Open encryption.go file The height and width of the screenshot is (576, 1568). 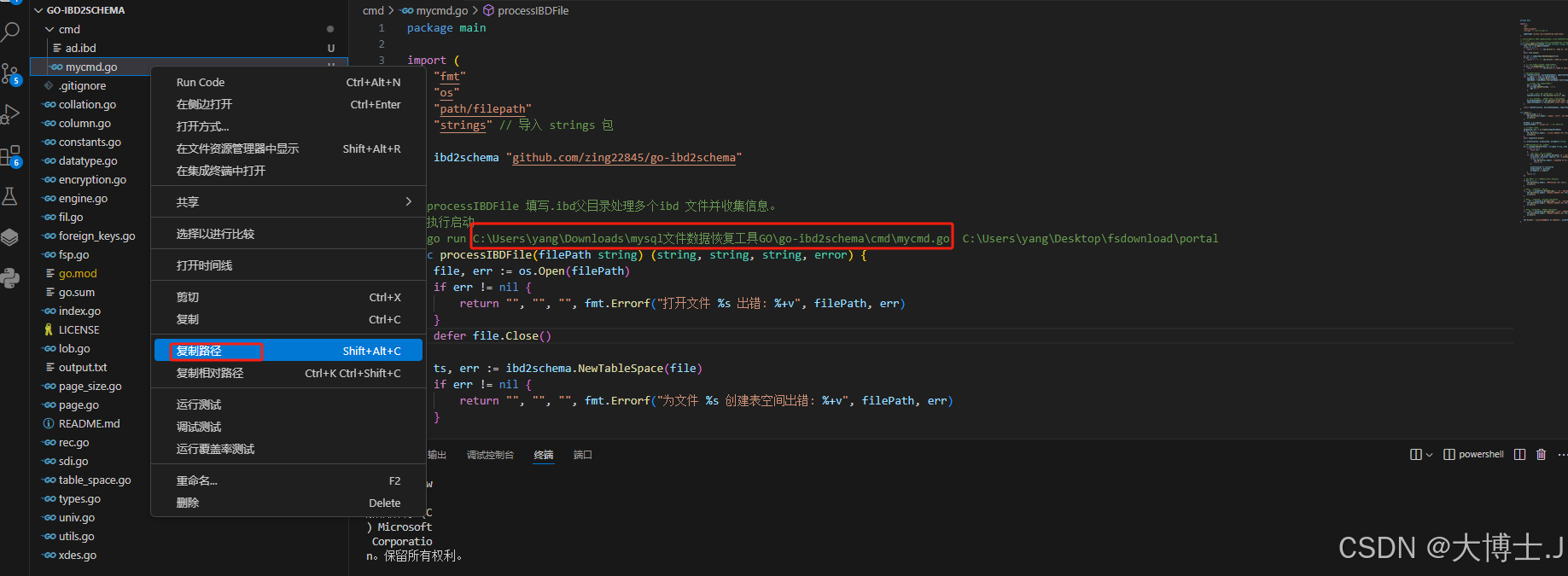90,179
